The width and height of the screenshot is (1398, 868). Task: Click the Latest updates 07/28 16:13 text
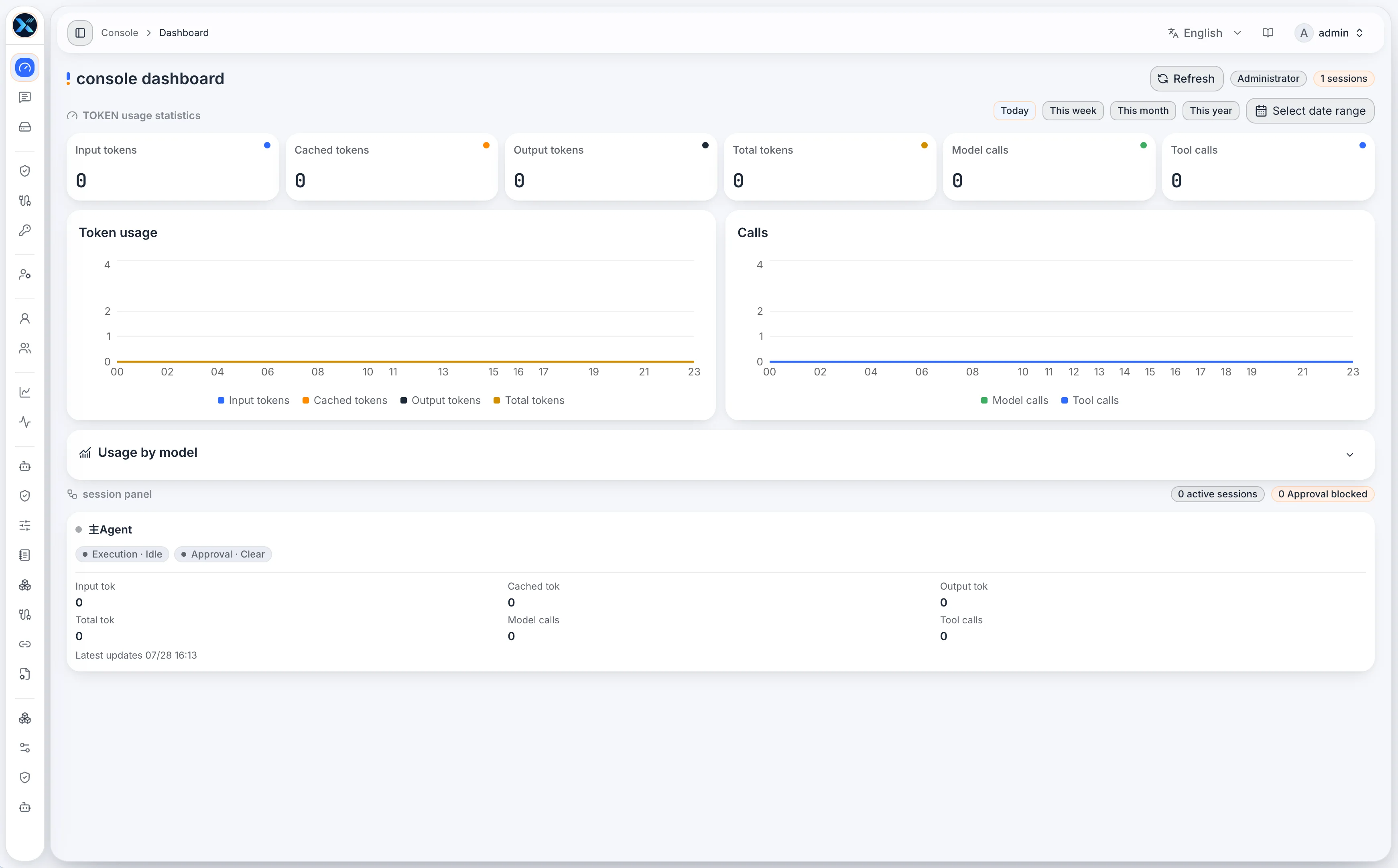[136, 655]
